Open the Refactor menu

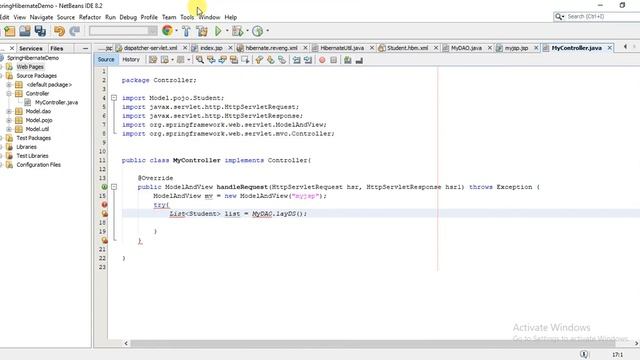(x=90, y=17)
